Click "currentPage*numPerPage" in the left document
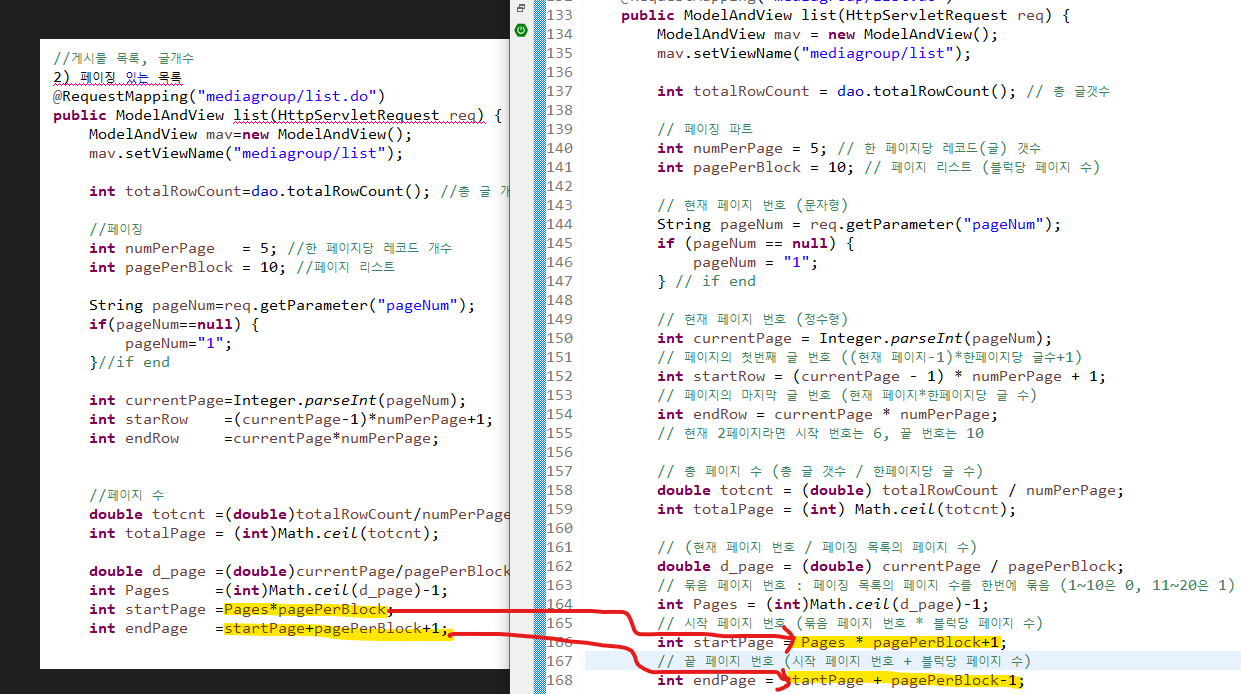This screenshot has width=1241, height=694. [x=332, y=438]
